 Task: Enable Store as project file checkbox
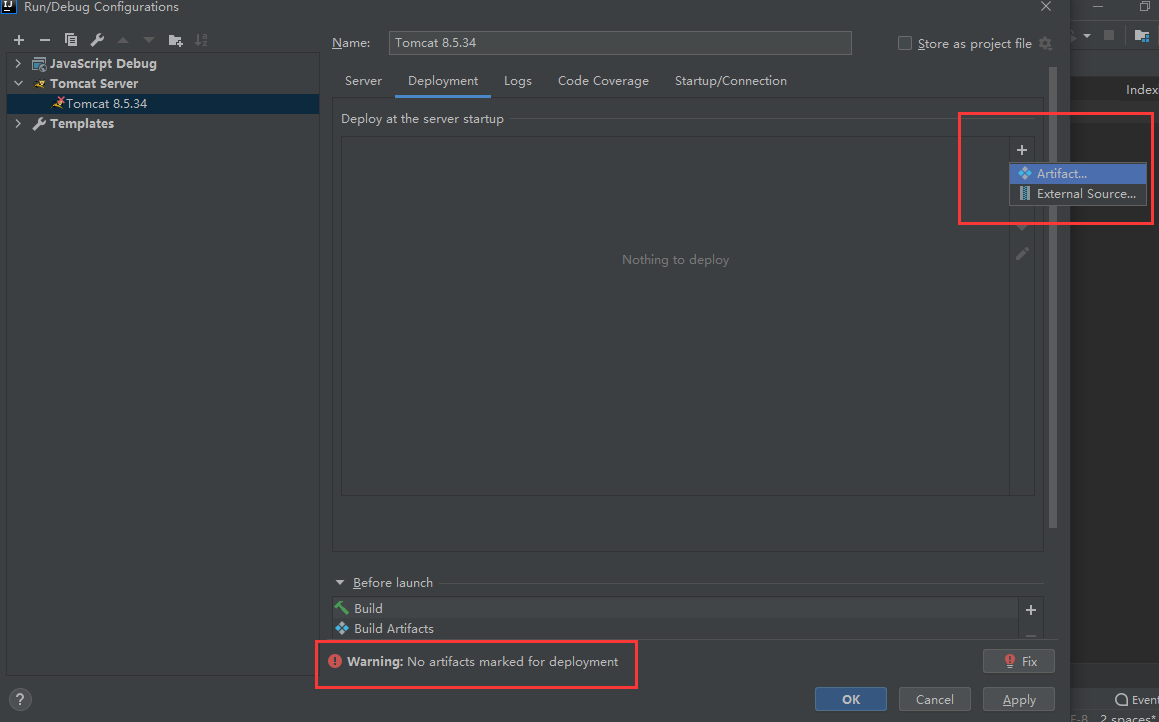(x=905, y=44)
